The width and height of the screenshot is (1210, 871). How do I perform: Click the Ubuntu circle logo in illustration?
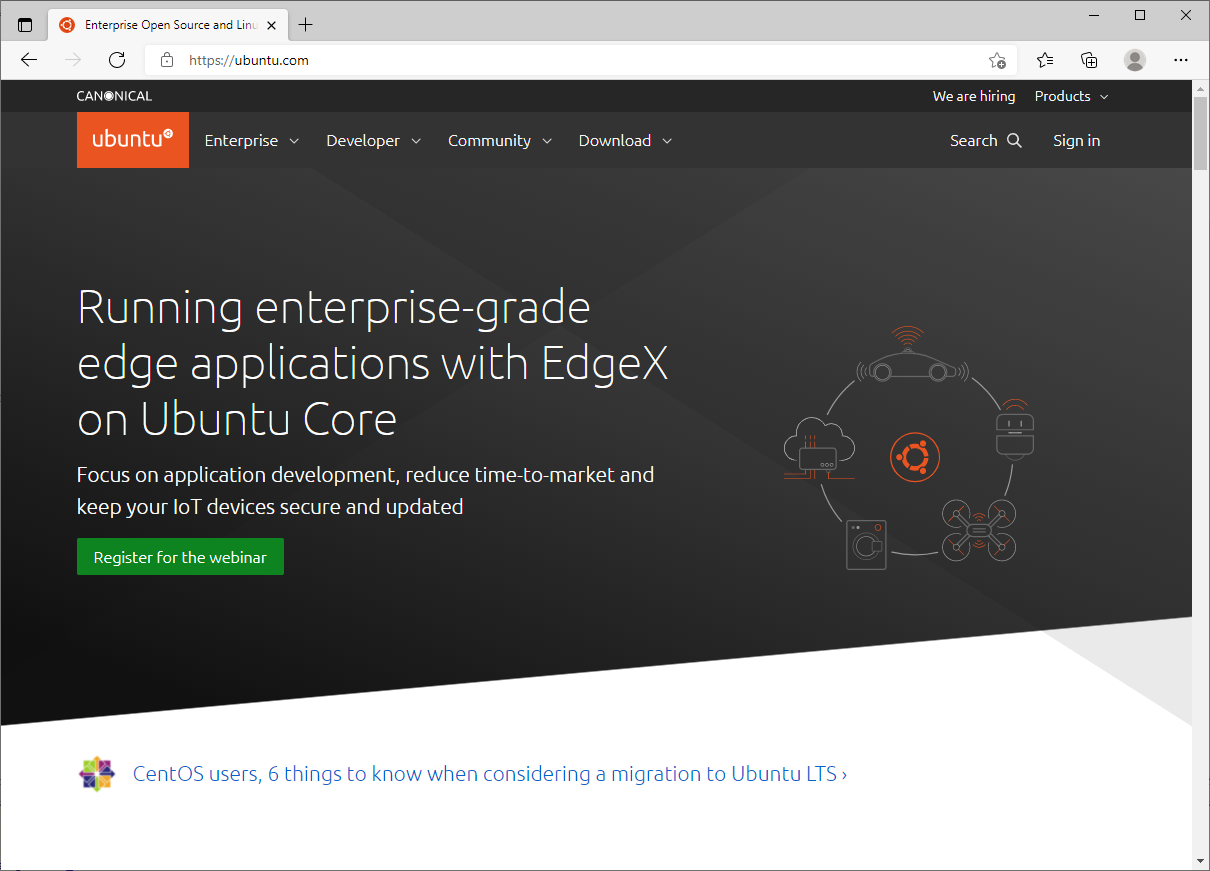(x=914, y=458)
